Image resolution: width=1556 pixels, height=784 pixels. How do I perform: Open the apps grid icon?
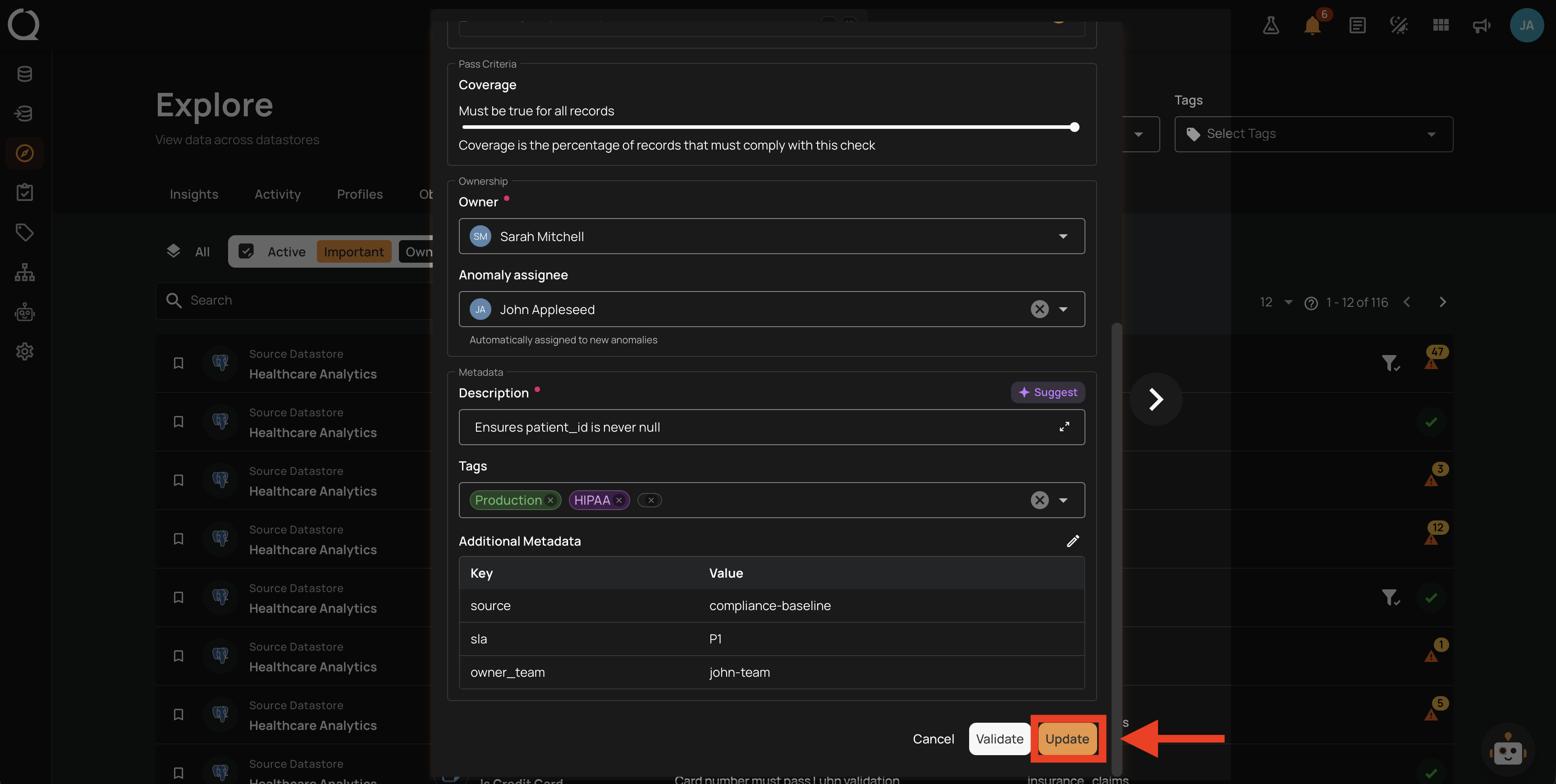(x=1441, y=25)
